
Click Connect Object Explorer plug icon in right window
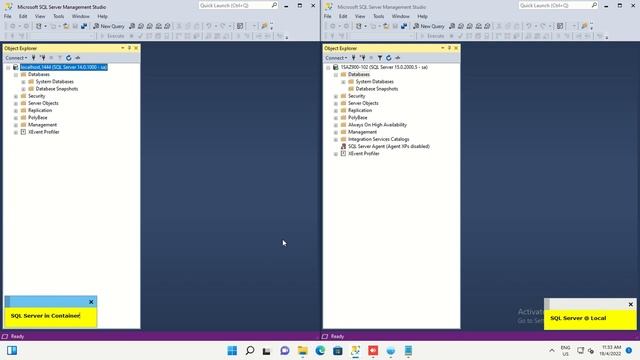[354, 58]
